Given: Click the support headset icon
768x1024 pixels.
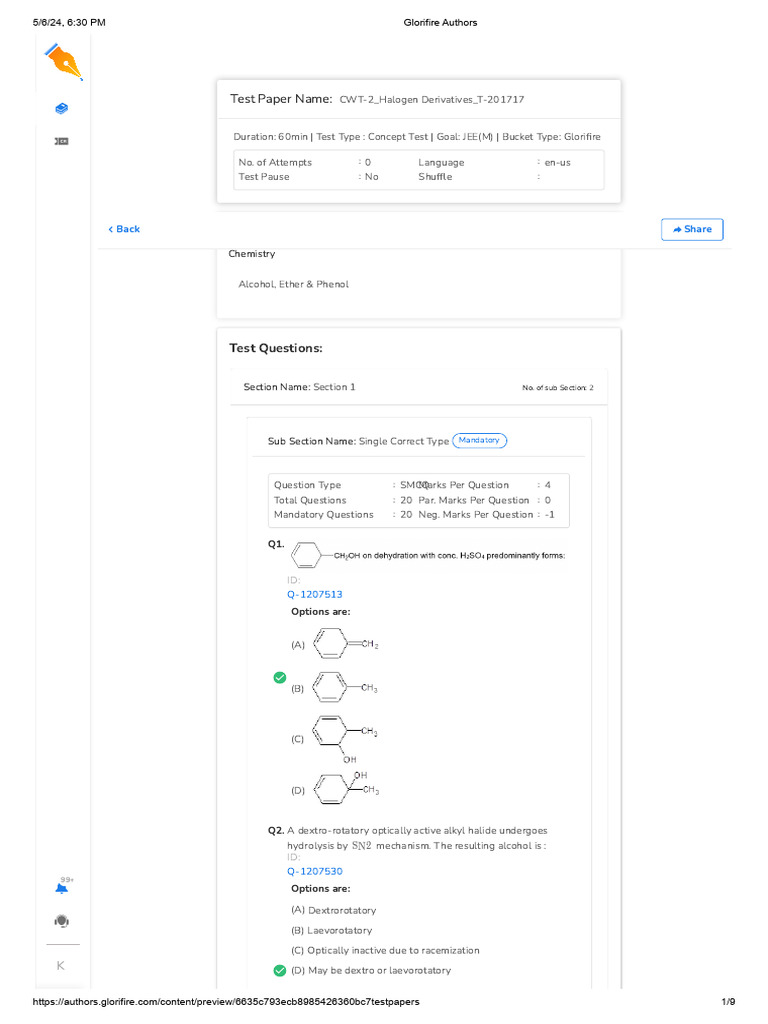Looking at the screenshot, I should click(61, 921).
